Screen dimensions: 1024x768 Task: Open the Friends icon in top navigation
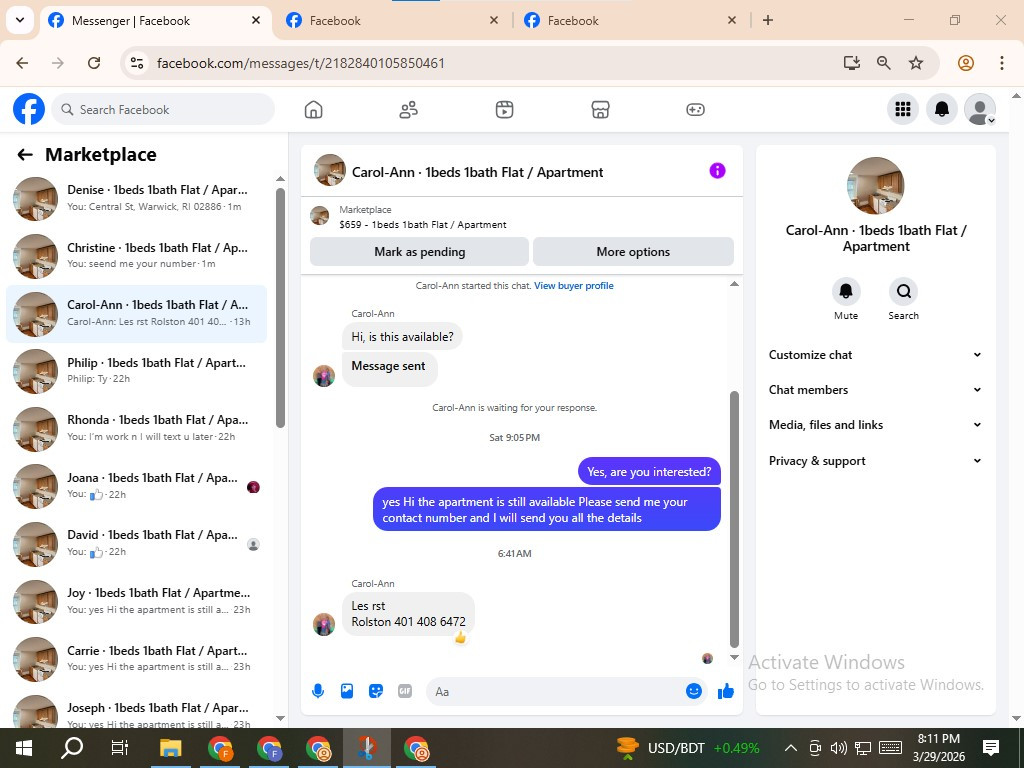click(409, 110)
